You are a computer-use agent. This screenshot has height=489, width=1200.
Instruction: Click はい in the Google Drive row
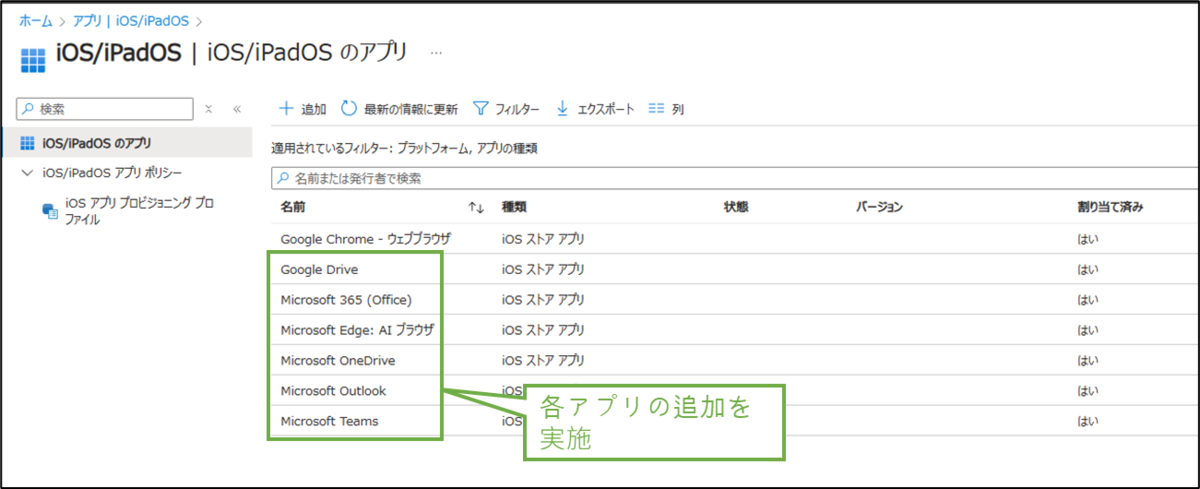coord(1087,269)
